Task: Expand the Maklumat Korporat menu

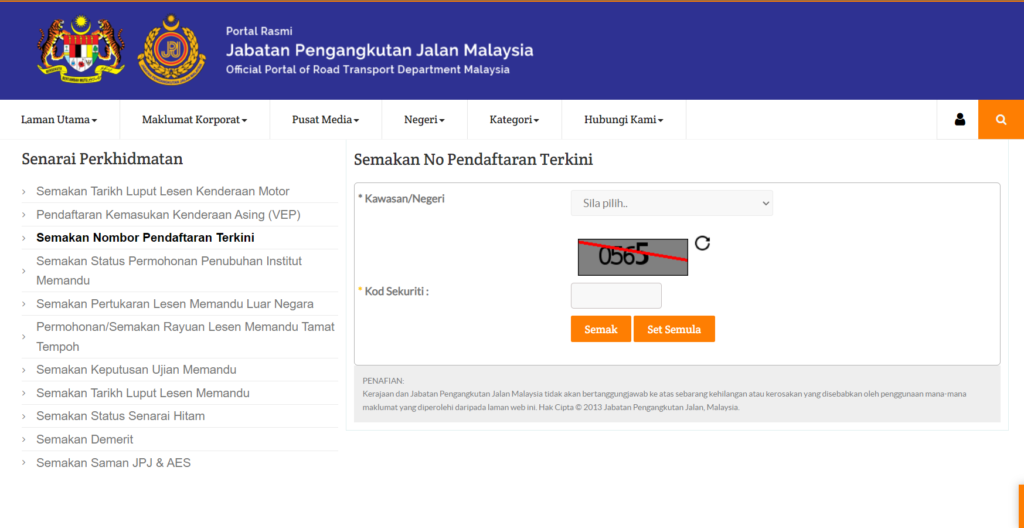Action: [195, 120]
